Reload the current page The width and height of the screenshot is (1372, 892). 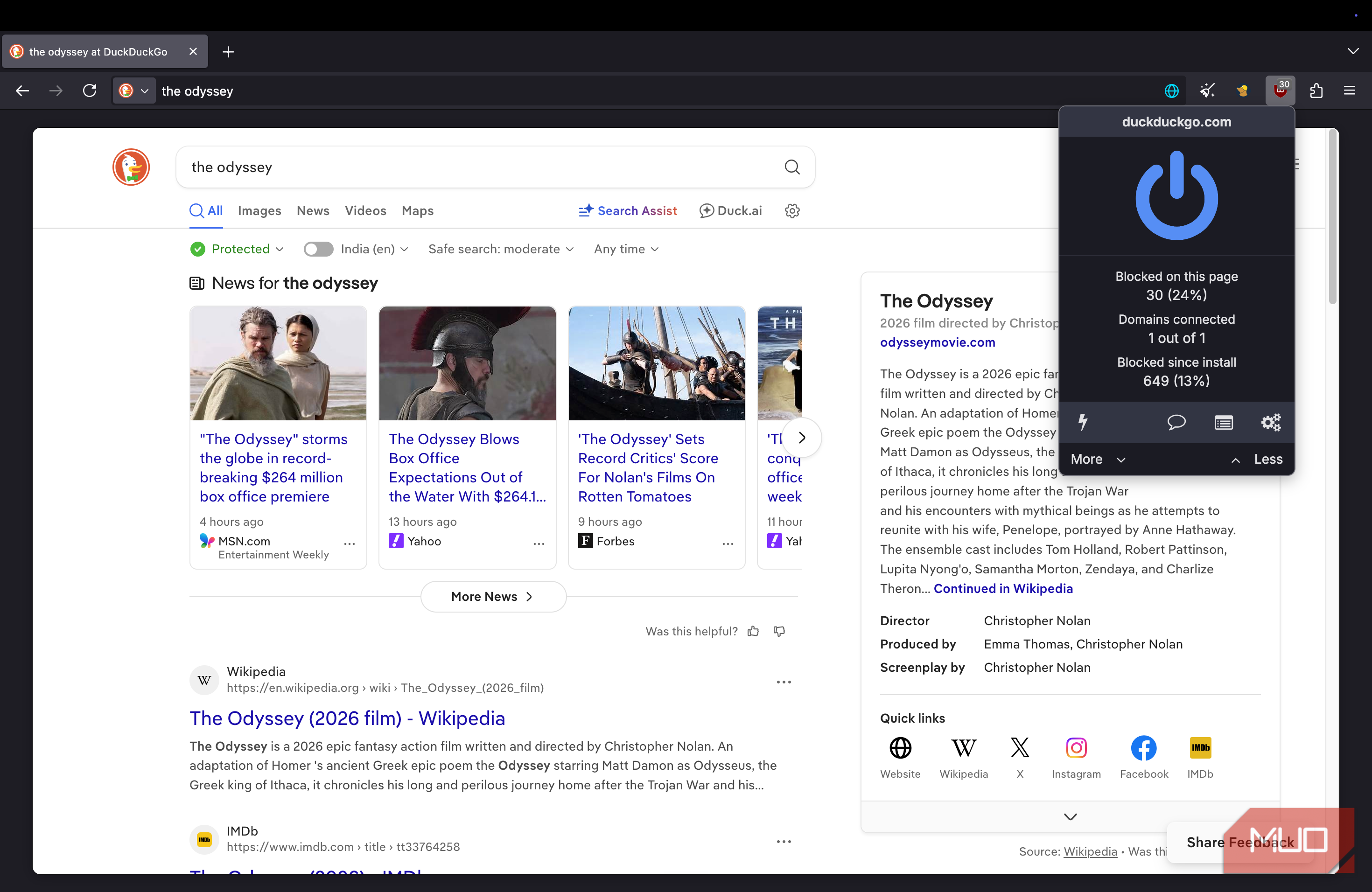pyautogui.click(x=89, y=91)
